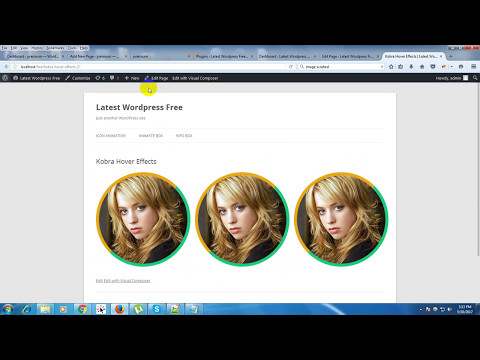Image resolution: width=480 pixels, height=360 pixels.
Task: Launch Internet Explorer from the taskbar
Action: 27,309
